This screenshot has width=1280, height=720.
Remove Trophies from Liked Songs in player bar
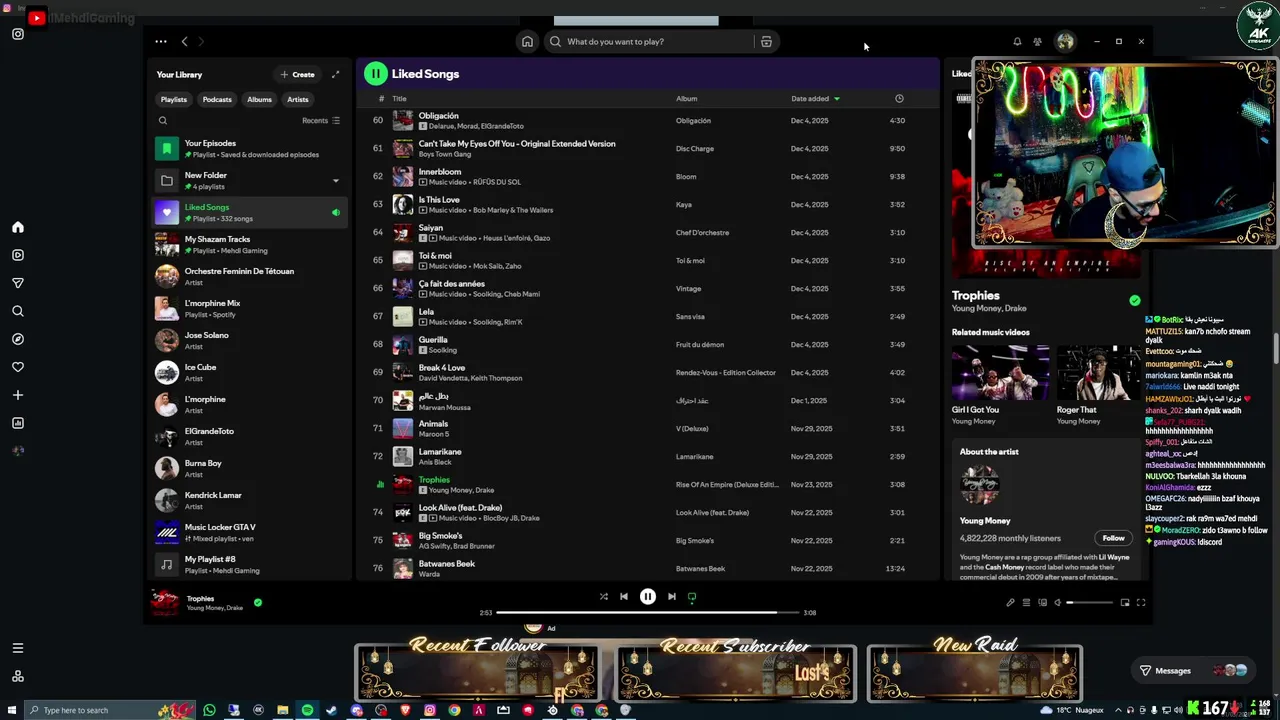tap(258, 603)
